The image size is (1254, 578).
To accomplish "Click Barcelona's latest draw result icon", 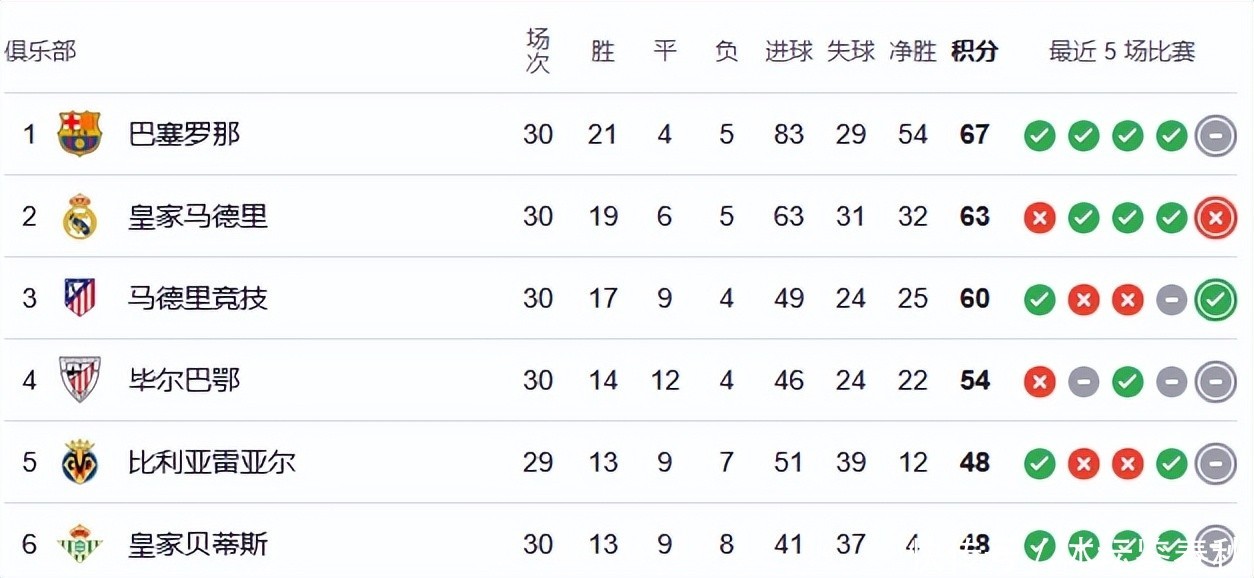I will click(1216, 135).
